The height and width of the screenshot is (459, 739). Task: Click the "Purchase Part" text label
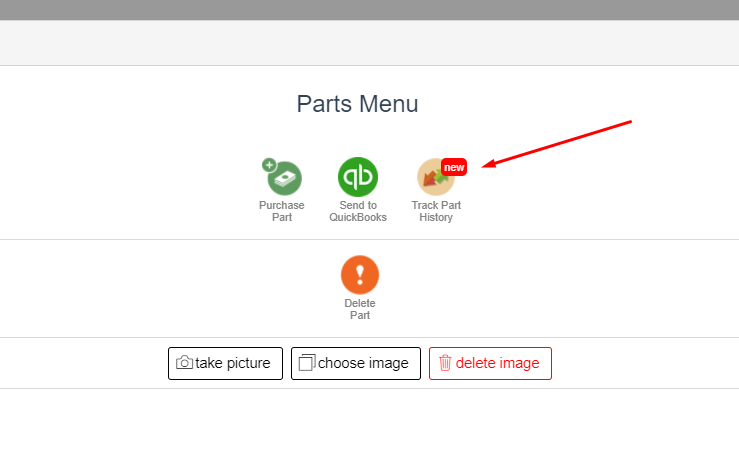click(x=282, y=211)
